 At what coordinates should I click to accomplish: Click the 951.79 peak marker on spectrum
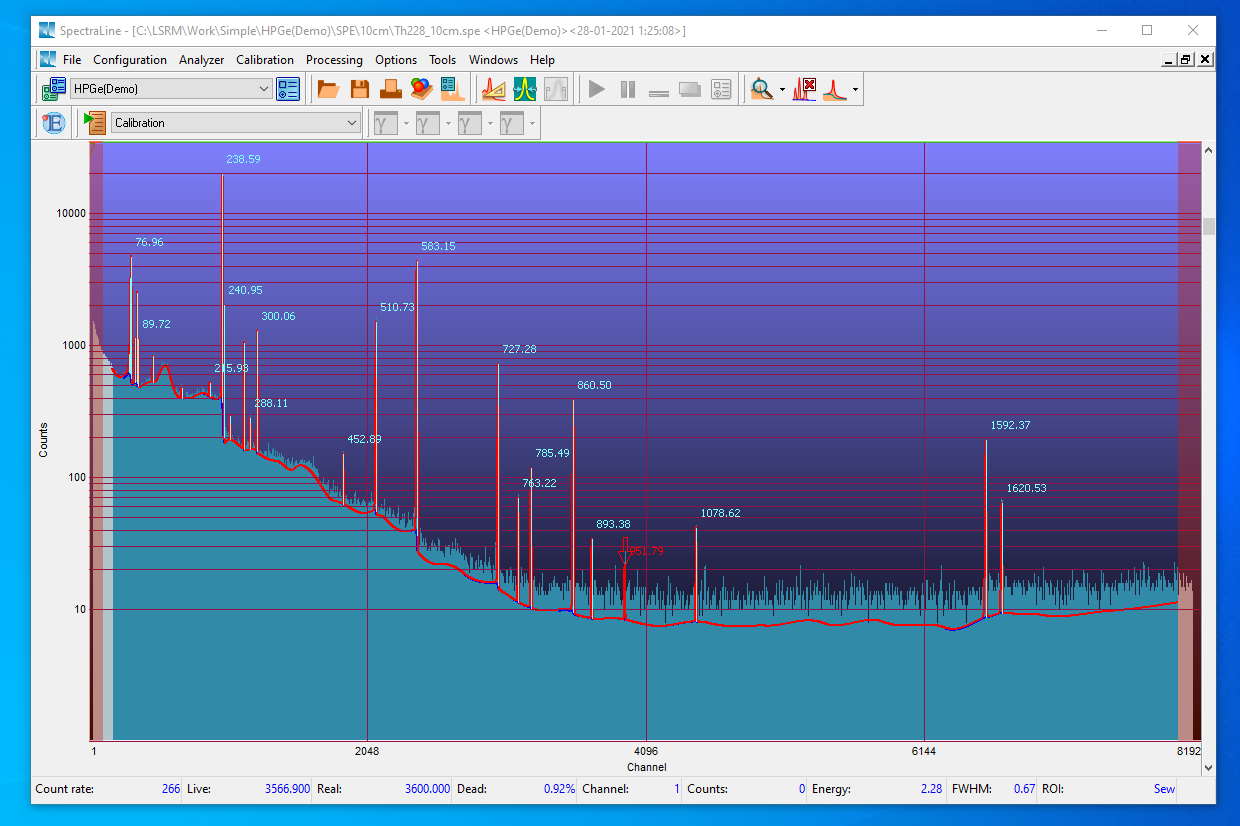624,551
